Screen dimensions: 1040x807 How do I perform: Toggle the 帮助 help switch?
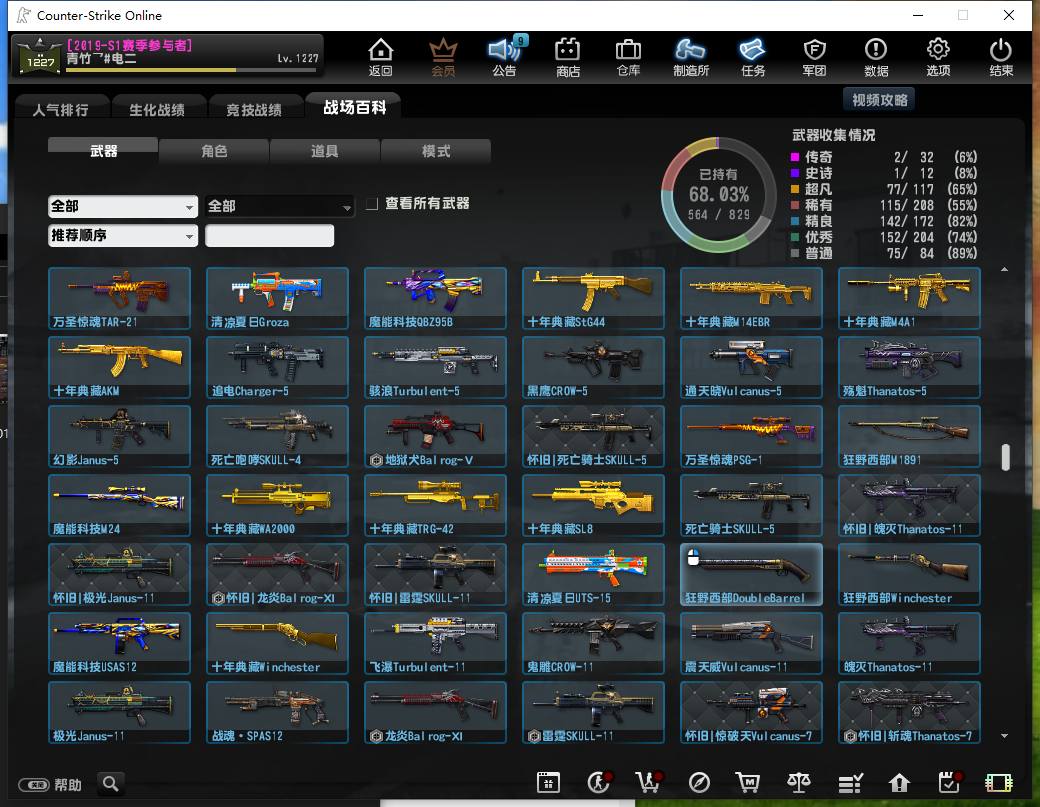pyautogui.click(x=34, y=785)
